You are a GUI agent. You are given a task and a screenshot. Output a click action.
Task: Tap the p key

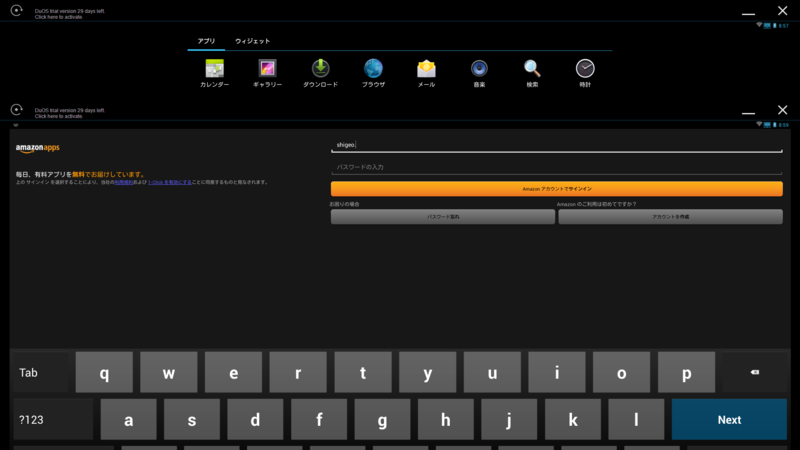coord(686,372)
